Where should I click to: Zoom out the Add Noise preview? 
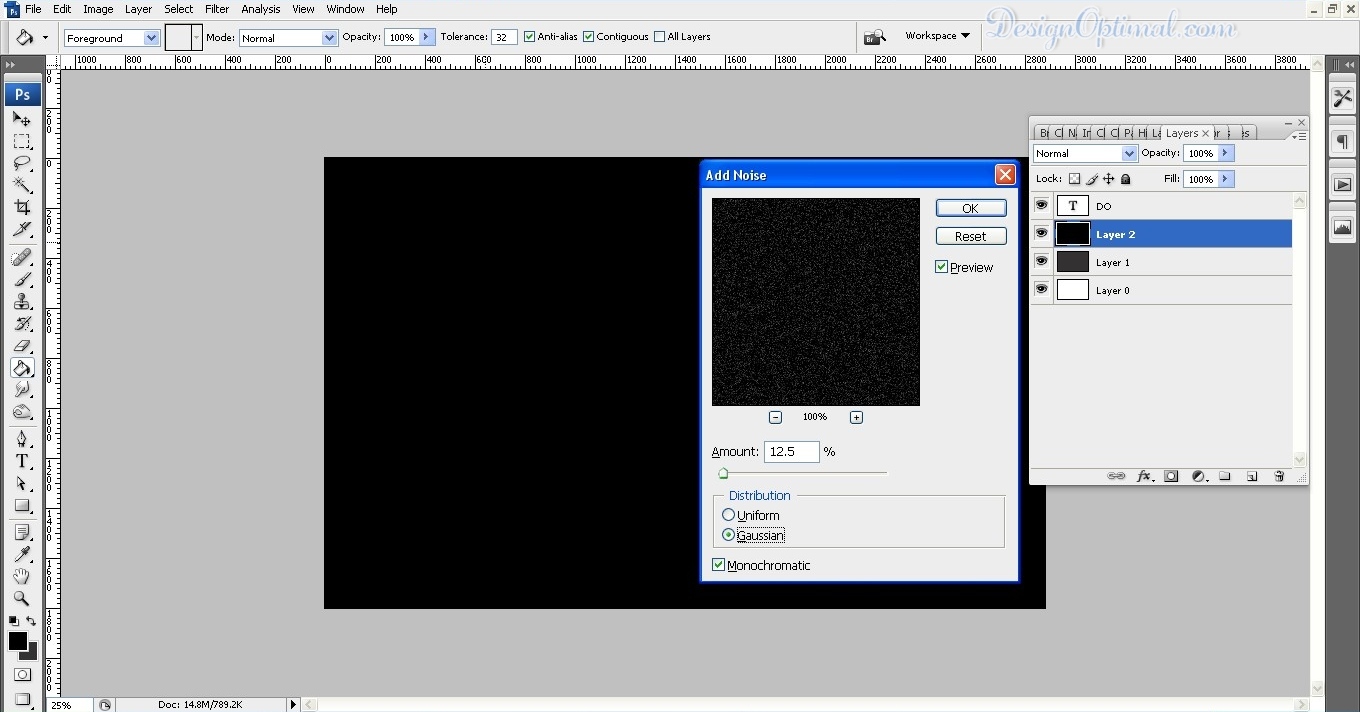pyautogui.click(x=775, y=417)
